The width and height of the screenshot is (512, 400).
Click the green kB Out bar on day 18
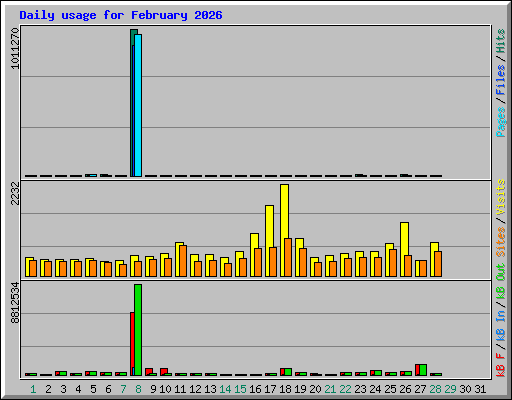tap(288, 372)
